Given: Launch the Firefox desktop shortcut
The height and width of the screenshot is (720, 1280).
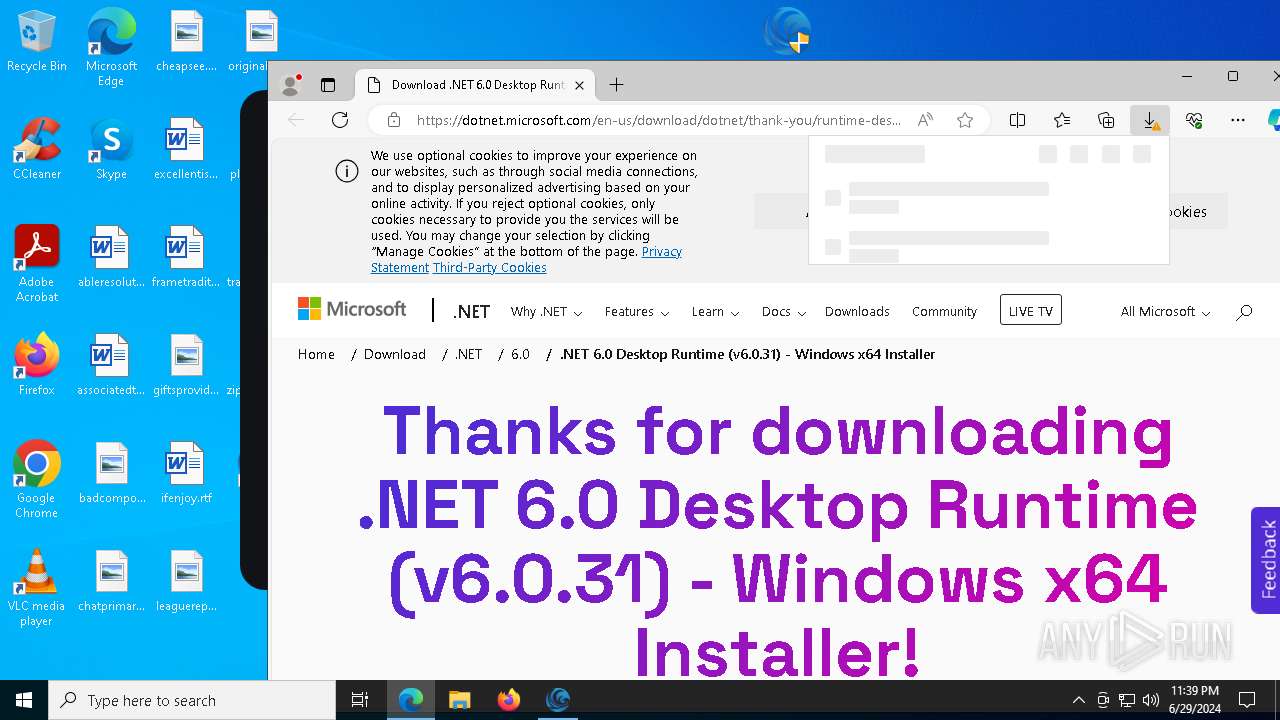Looking at the screenshot, I should (x=37, y=365).
